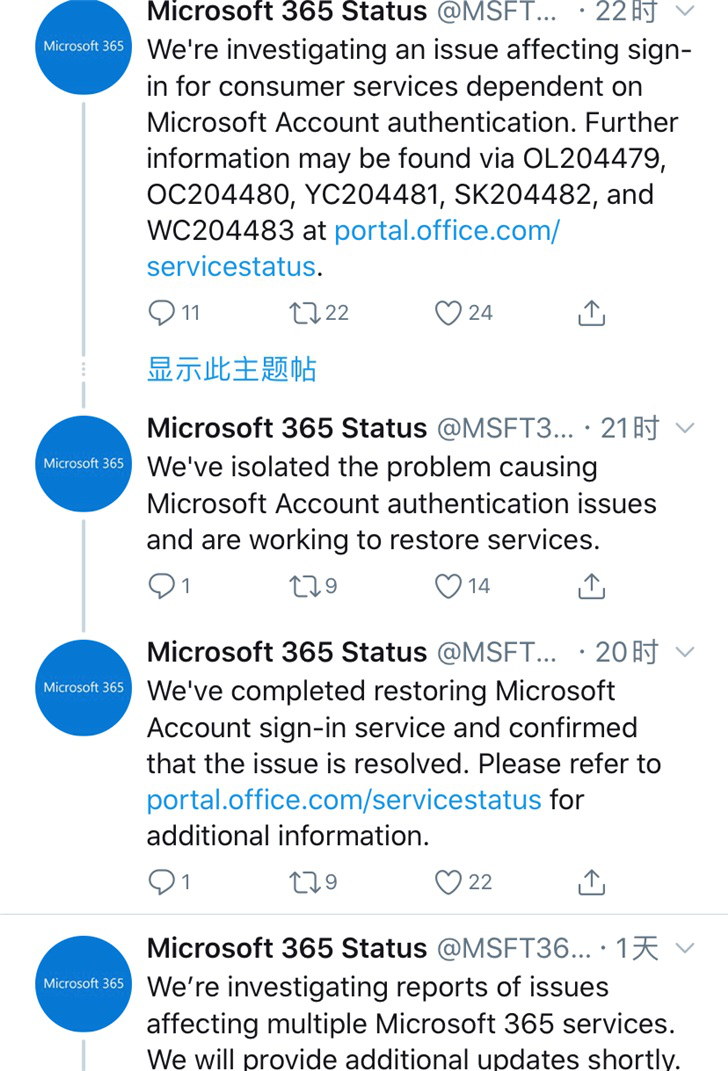728x1071 pixels.
Task: Open servicestatus link in the resolved tweet
Action: tap(344, 800)
